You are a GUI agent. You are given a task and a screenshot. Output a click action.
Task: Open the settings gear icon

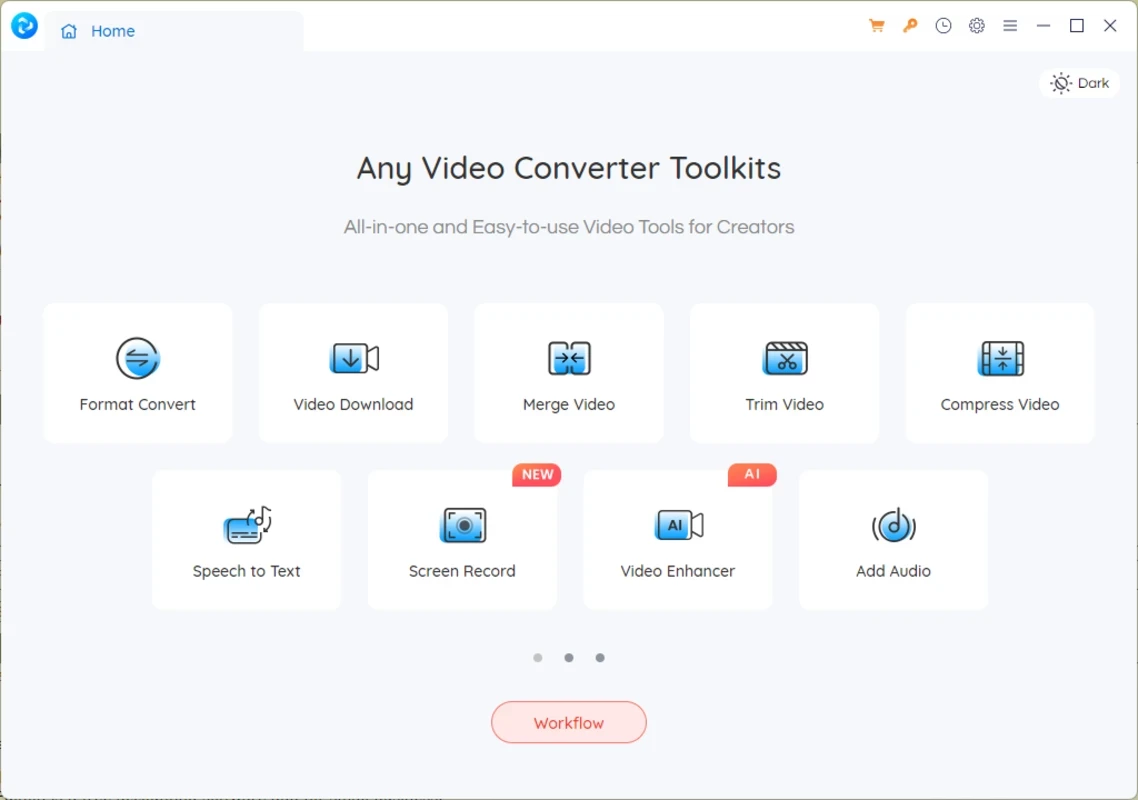pos(977,26)
